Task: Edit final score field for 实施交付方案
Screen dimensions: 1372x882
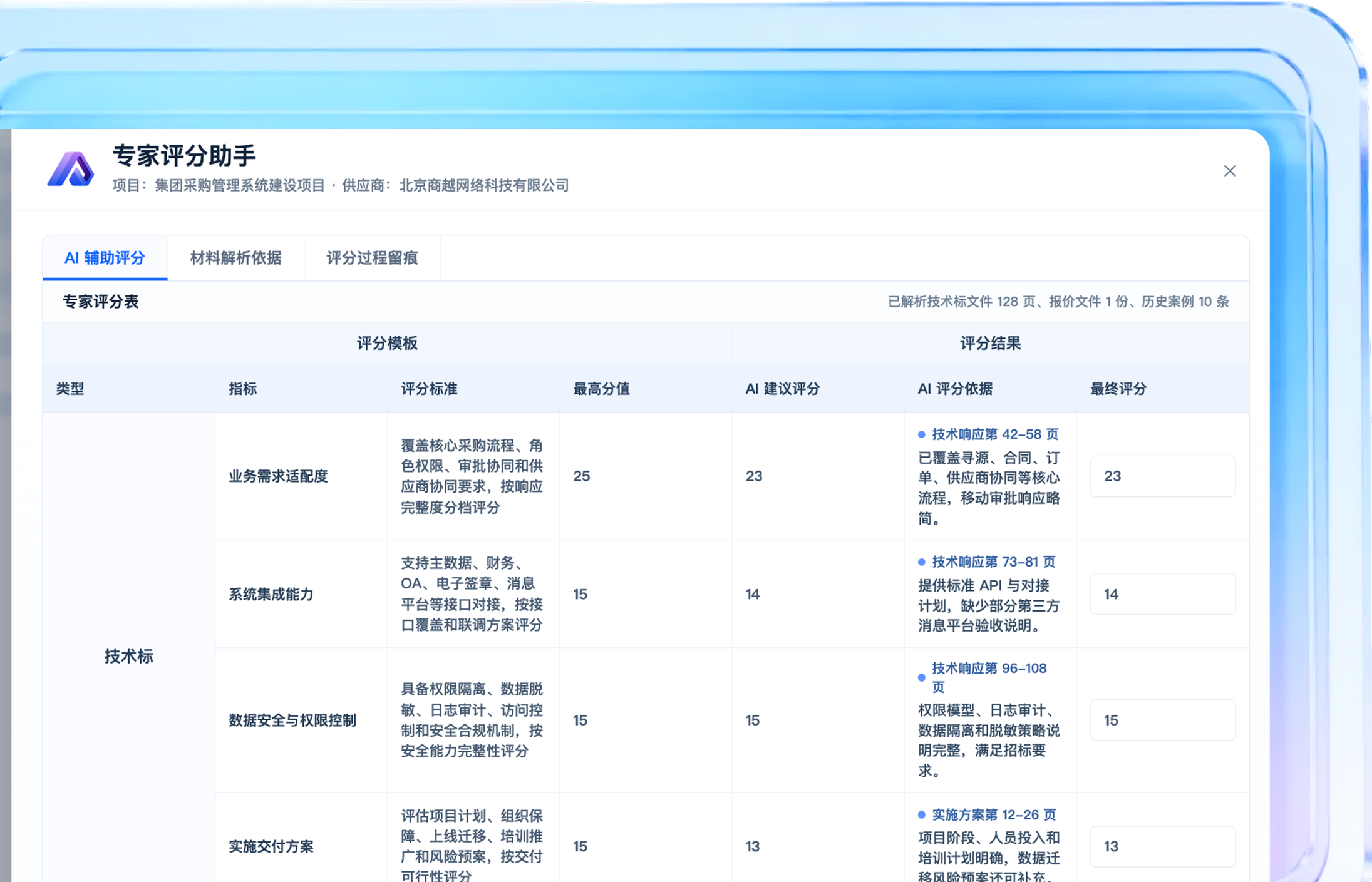Action: [1162, 846]
